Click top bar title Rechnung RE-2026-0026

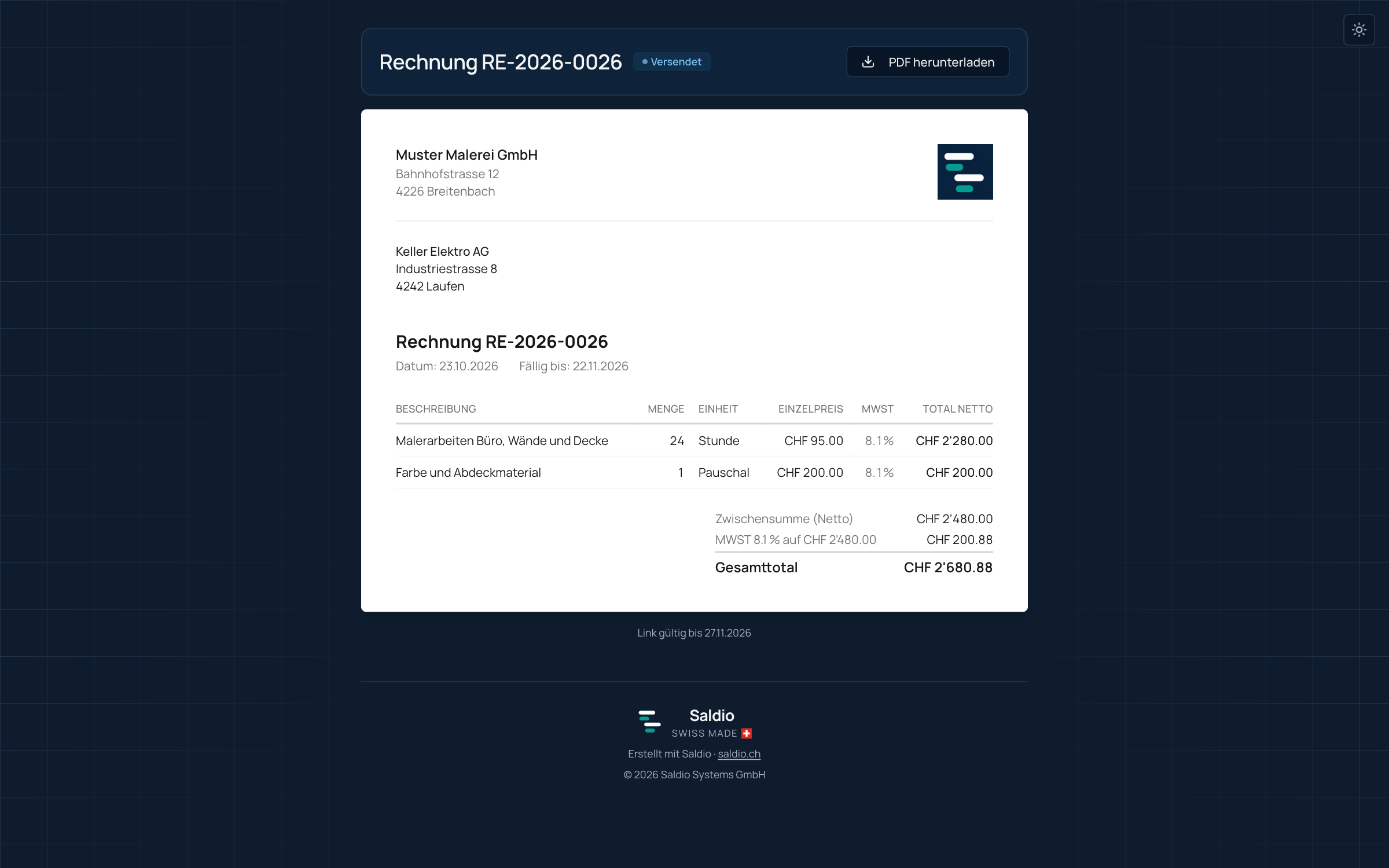click(x=500, y=62)
